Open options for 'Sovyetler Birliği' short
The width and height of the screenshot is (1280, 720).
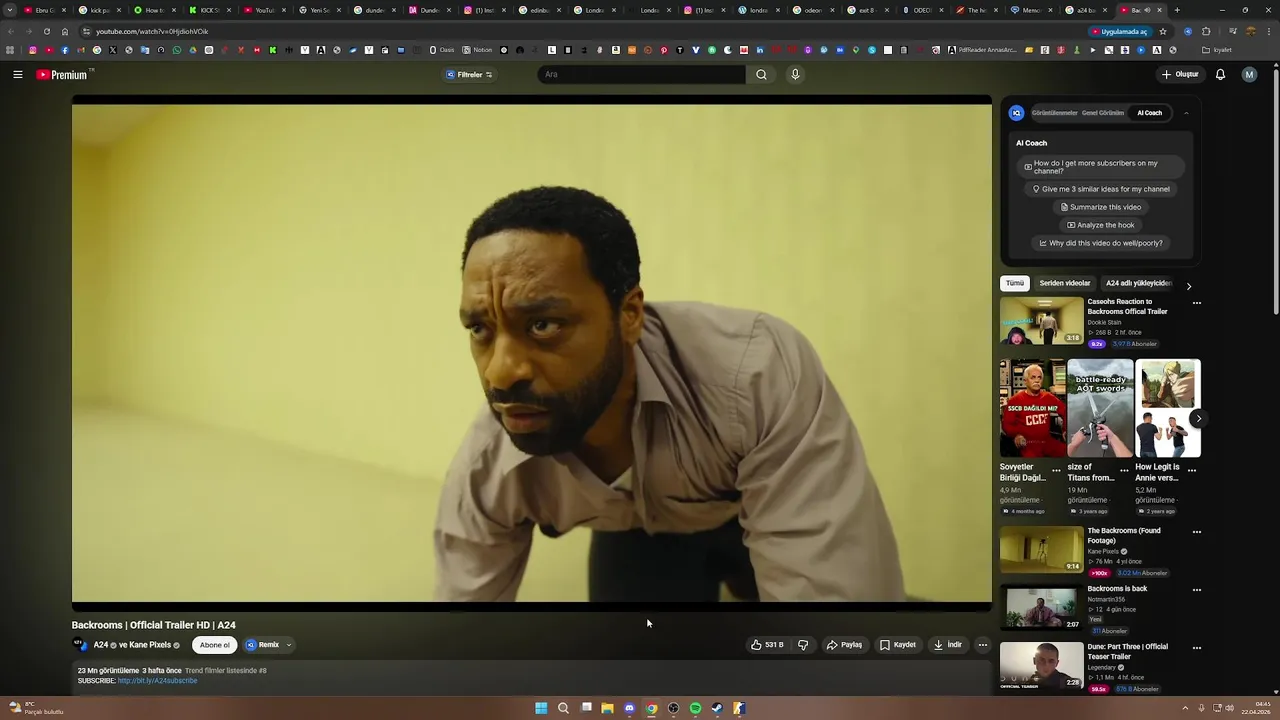1056,469
